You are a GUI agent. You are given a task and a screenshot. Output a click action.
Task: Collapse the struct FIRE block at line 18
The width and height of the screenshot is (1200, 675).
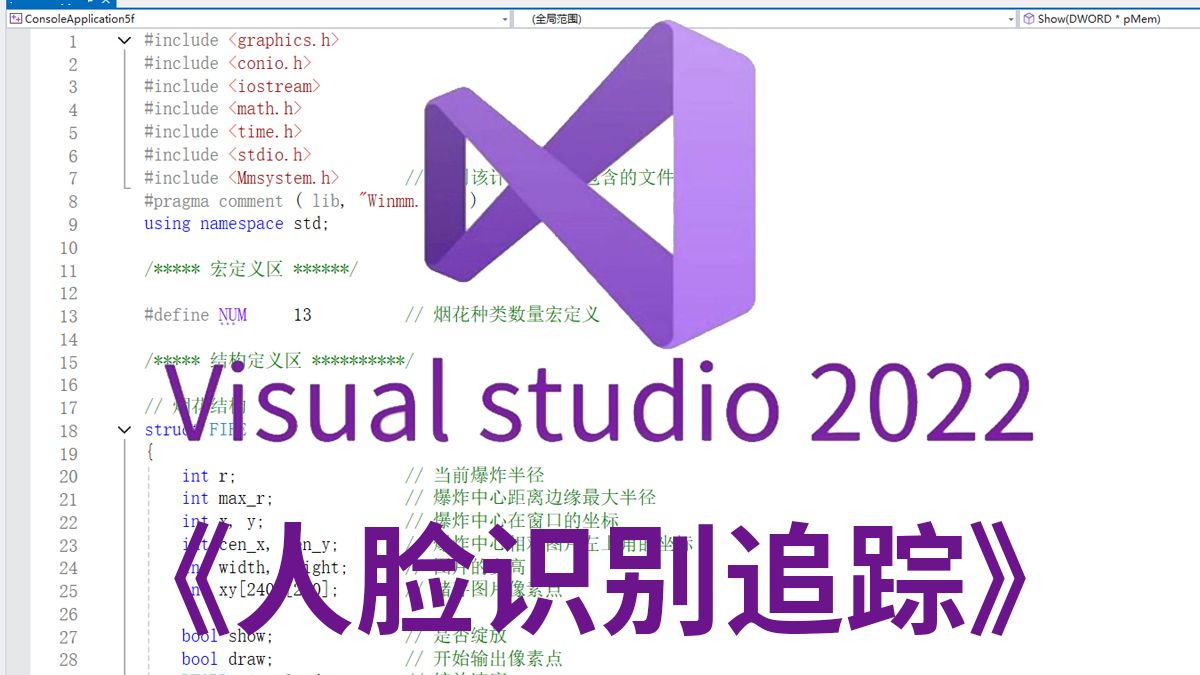[124, 430]
